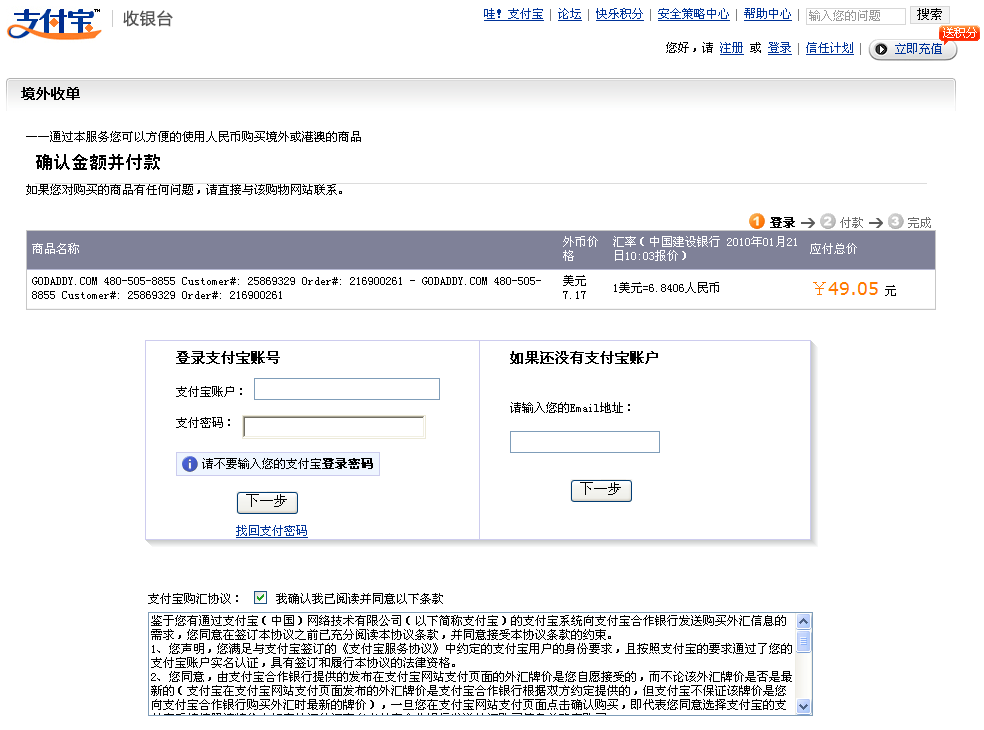Click 下一步 under the login form
The image size is (984, 730).
(267, 502)
